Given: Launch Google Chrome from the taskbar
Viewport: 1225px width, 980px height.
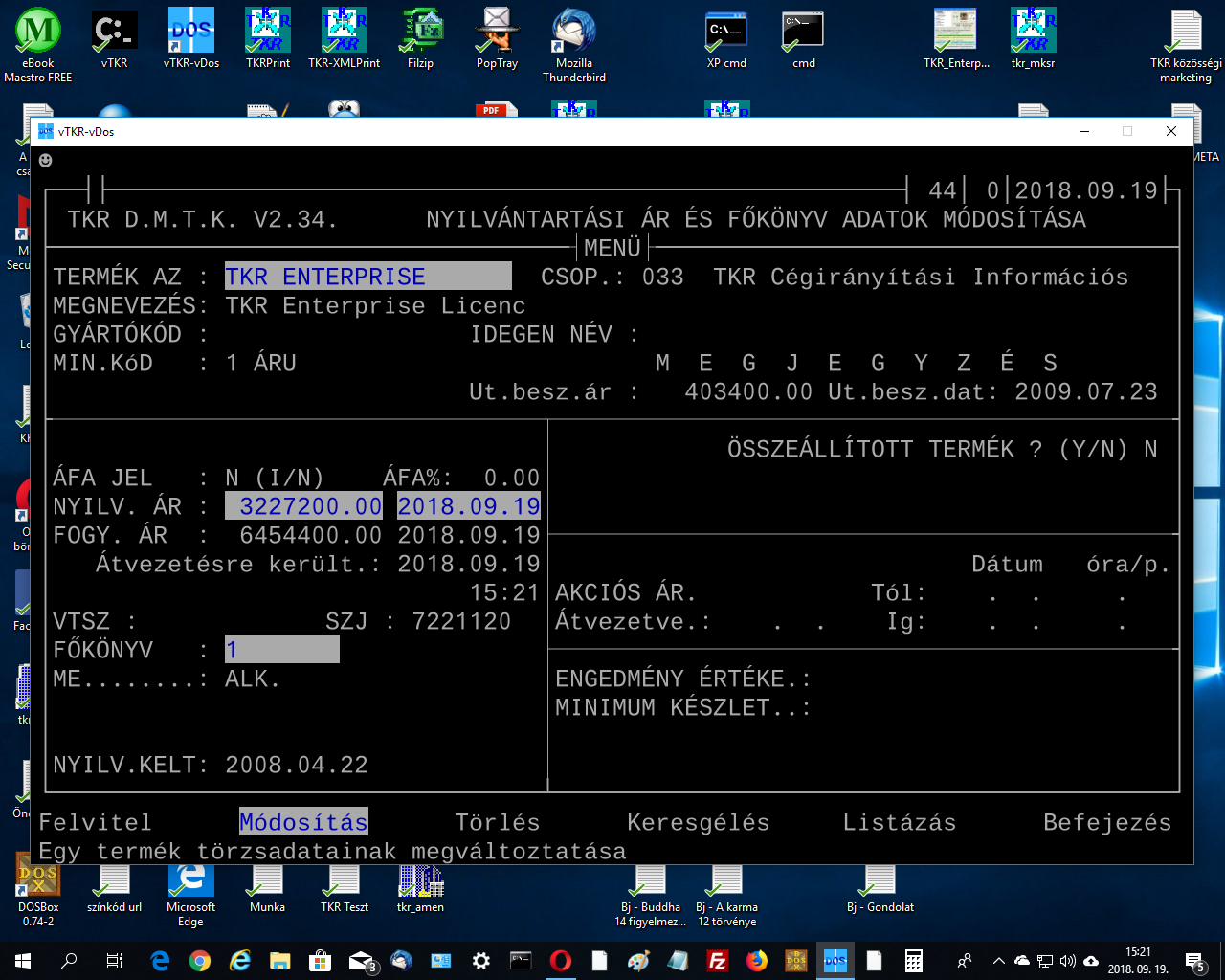Looking at the screenshot, I should [200, 961].
